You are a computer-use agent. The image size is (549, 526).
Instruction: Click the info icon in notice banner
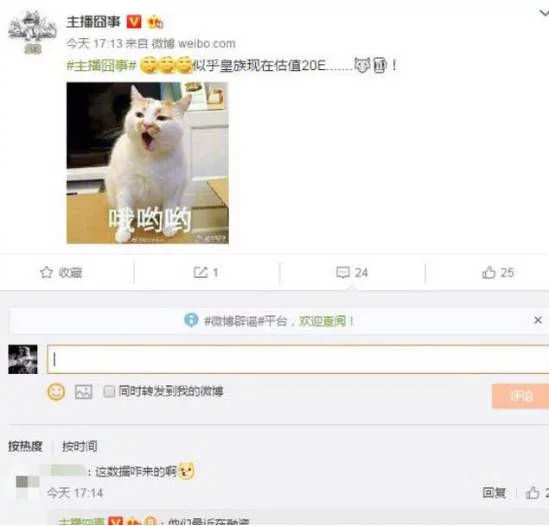(x=191, y=320)
